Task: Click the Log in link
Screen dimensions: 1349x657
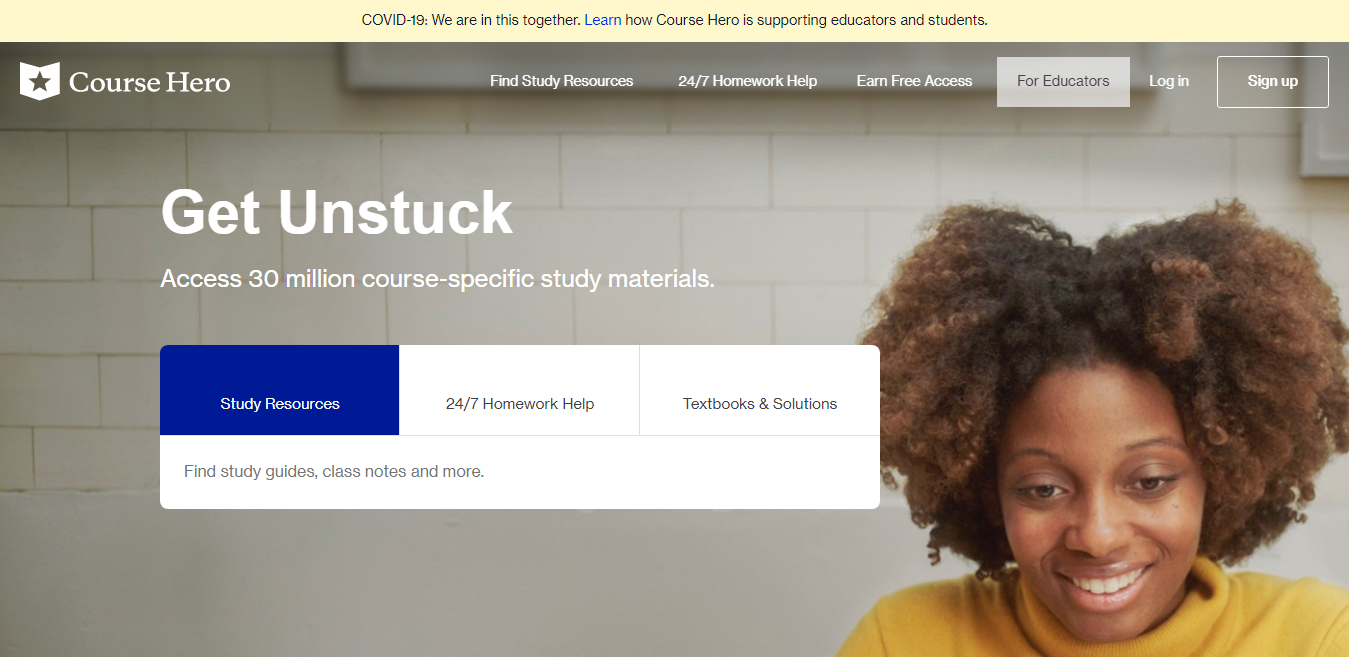Action: (x=1169, y=81)
